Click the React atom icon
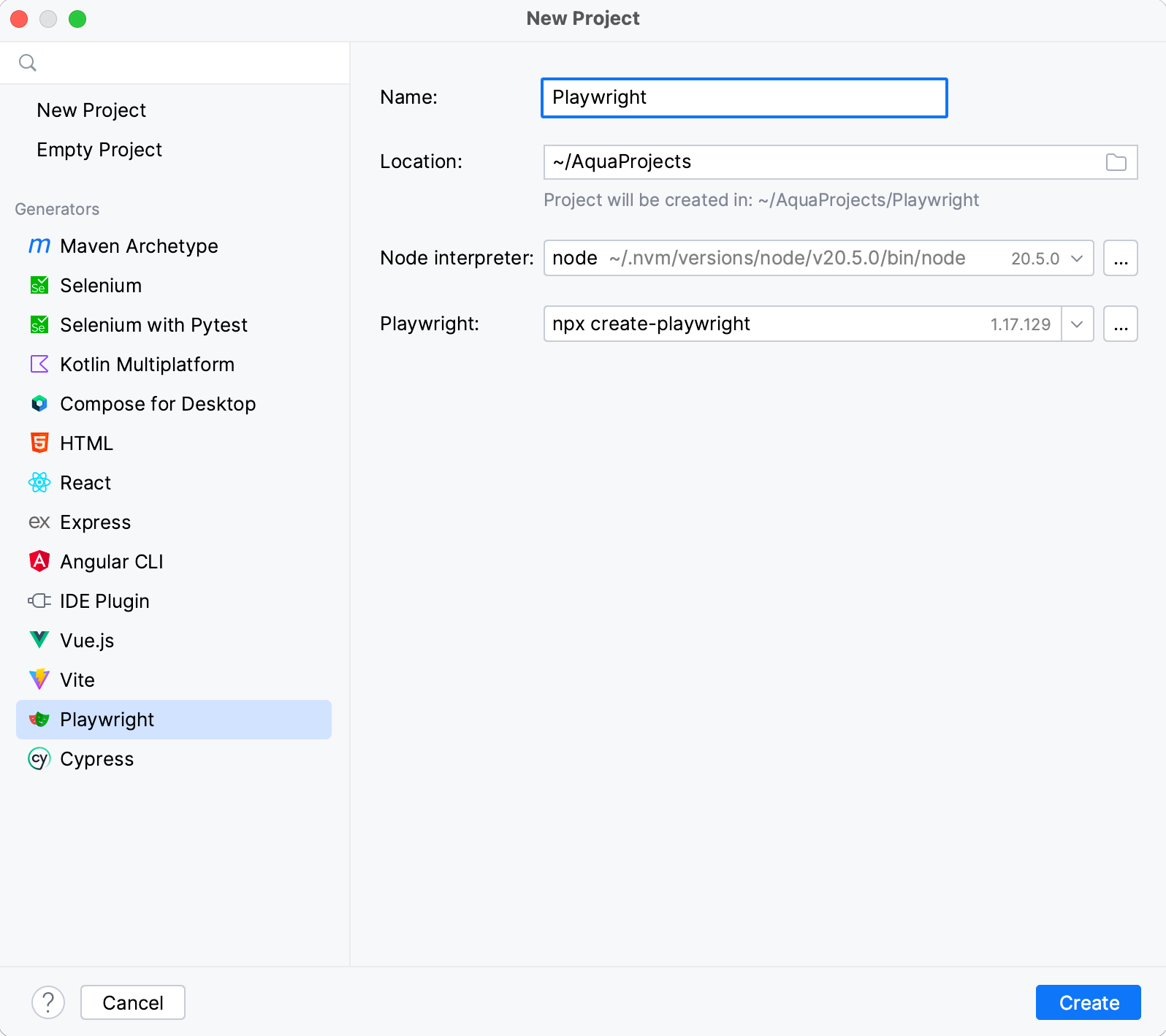The width and height of the screenshot is (1166, 1036). pyautogui.click(x=39, y=483)
